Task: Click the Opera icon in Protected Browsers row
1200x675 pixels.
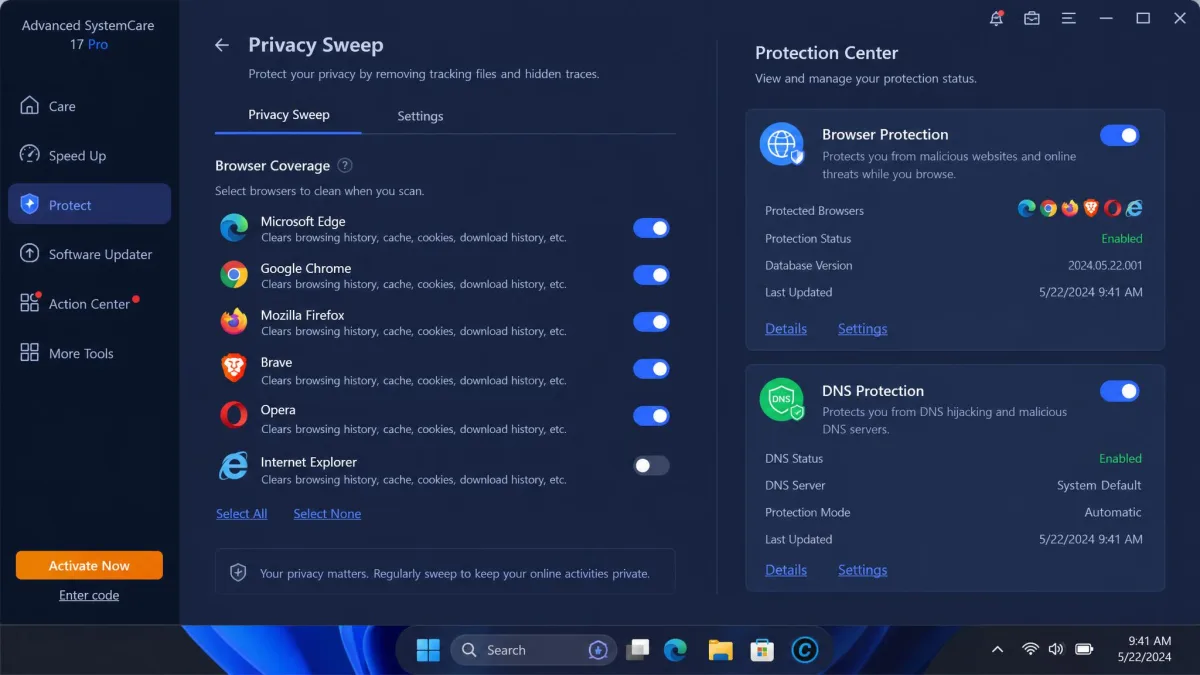Action: click(x=1112, y=209)
